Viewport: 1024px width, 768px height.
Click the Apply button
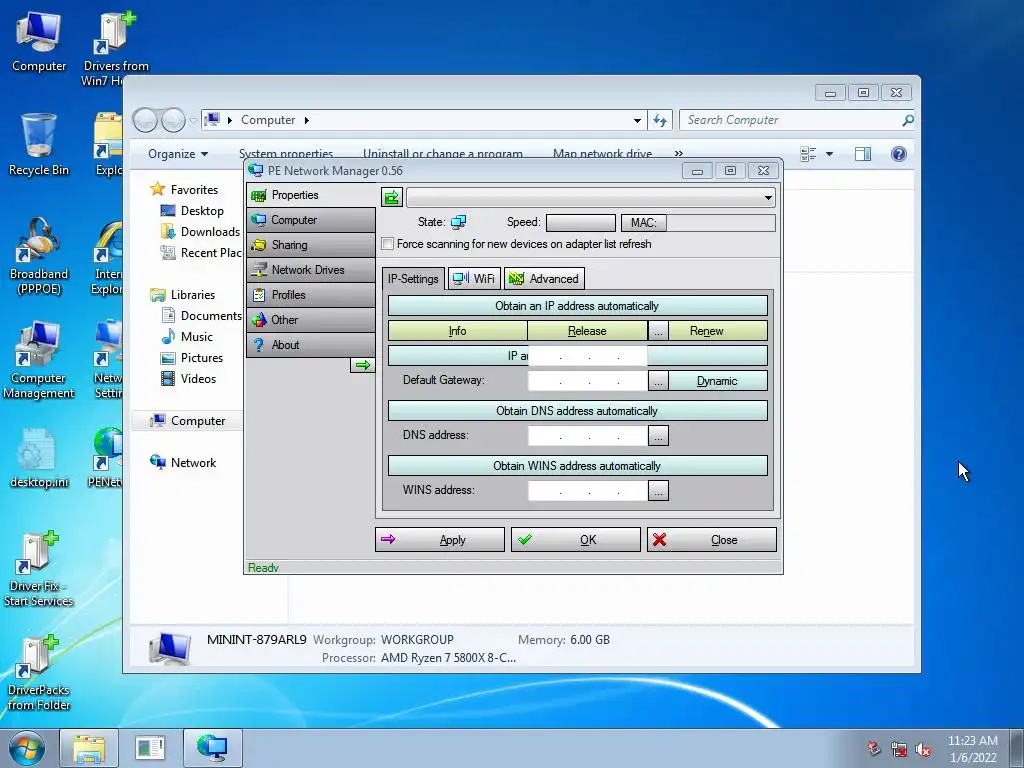pos(440,539)
